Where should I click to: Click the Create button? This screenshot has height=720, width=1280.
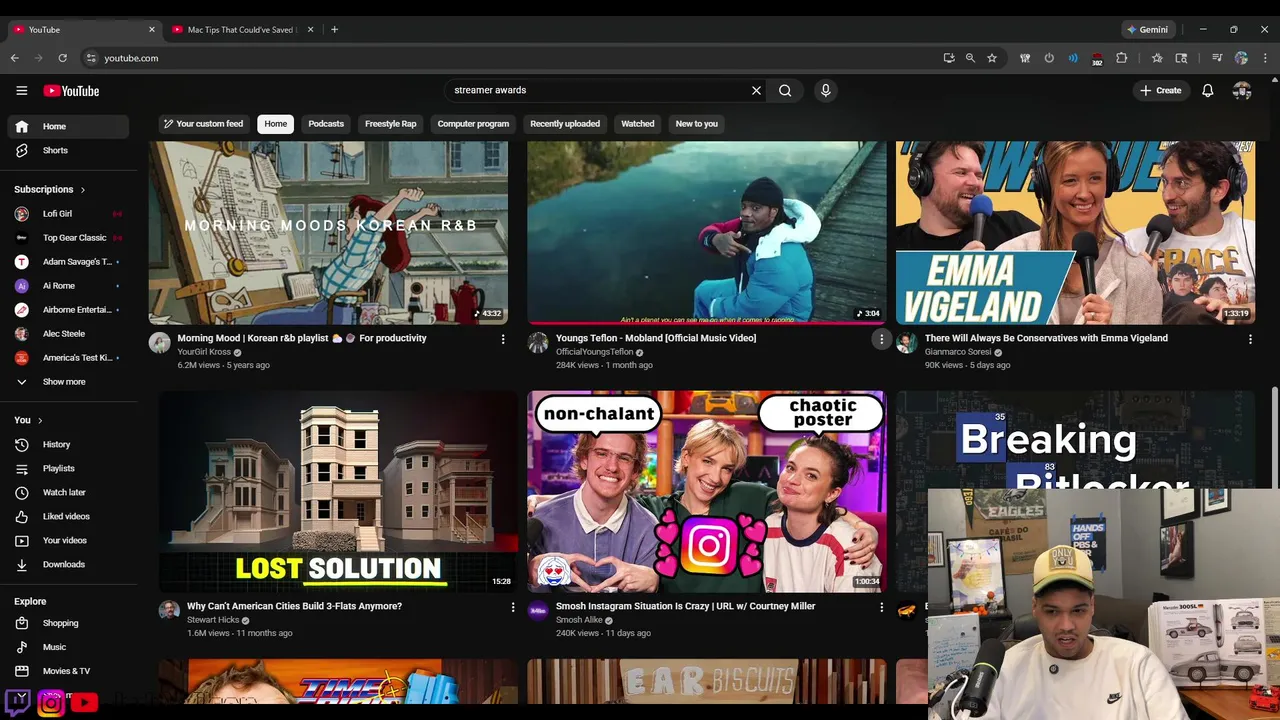coord(1160,90)
